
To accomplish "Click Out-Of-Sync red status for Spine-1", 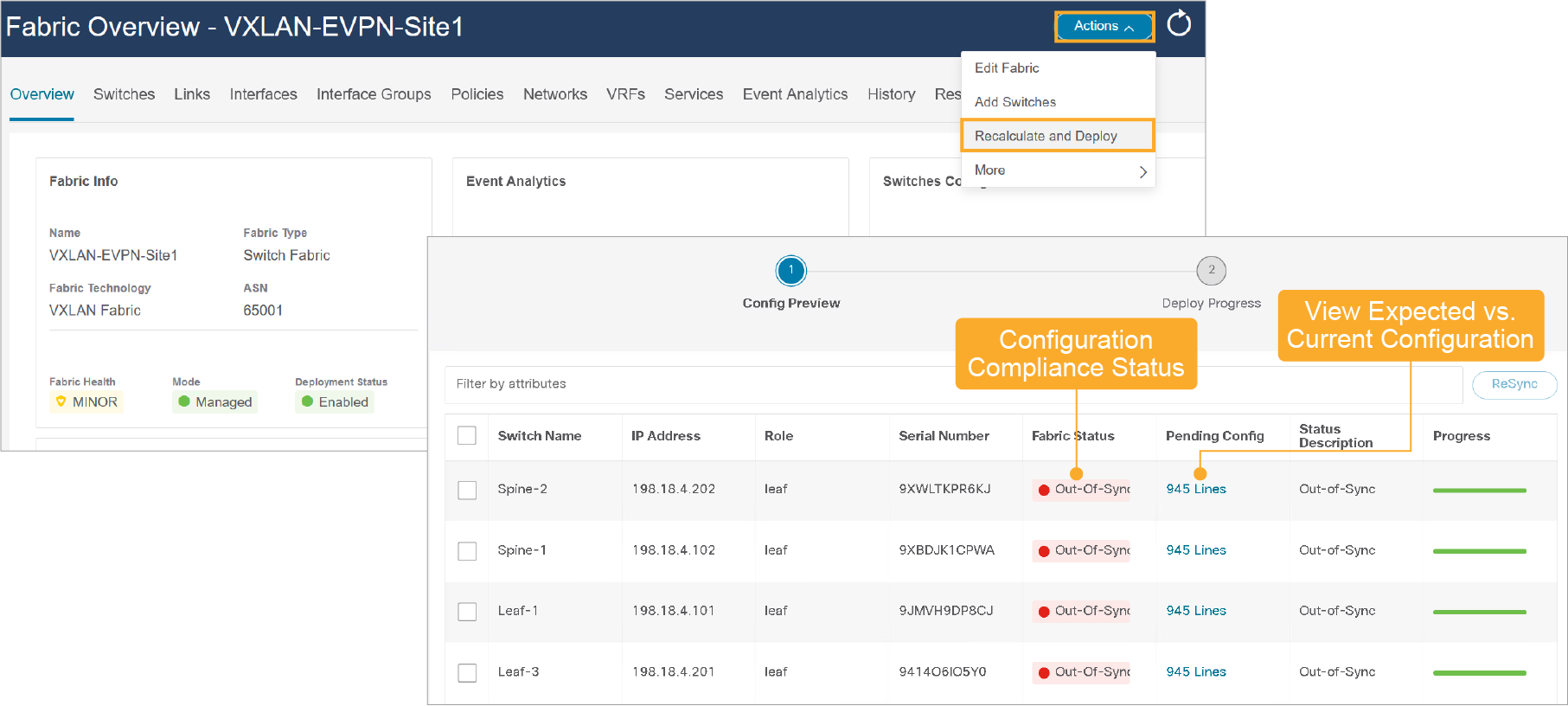I will pyautogui.click(x=1081, y=550).
